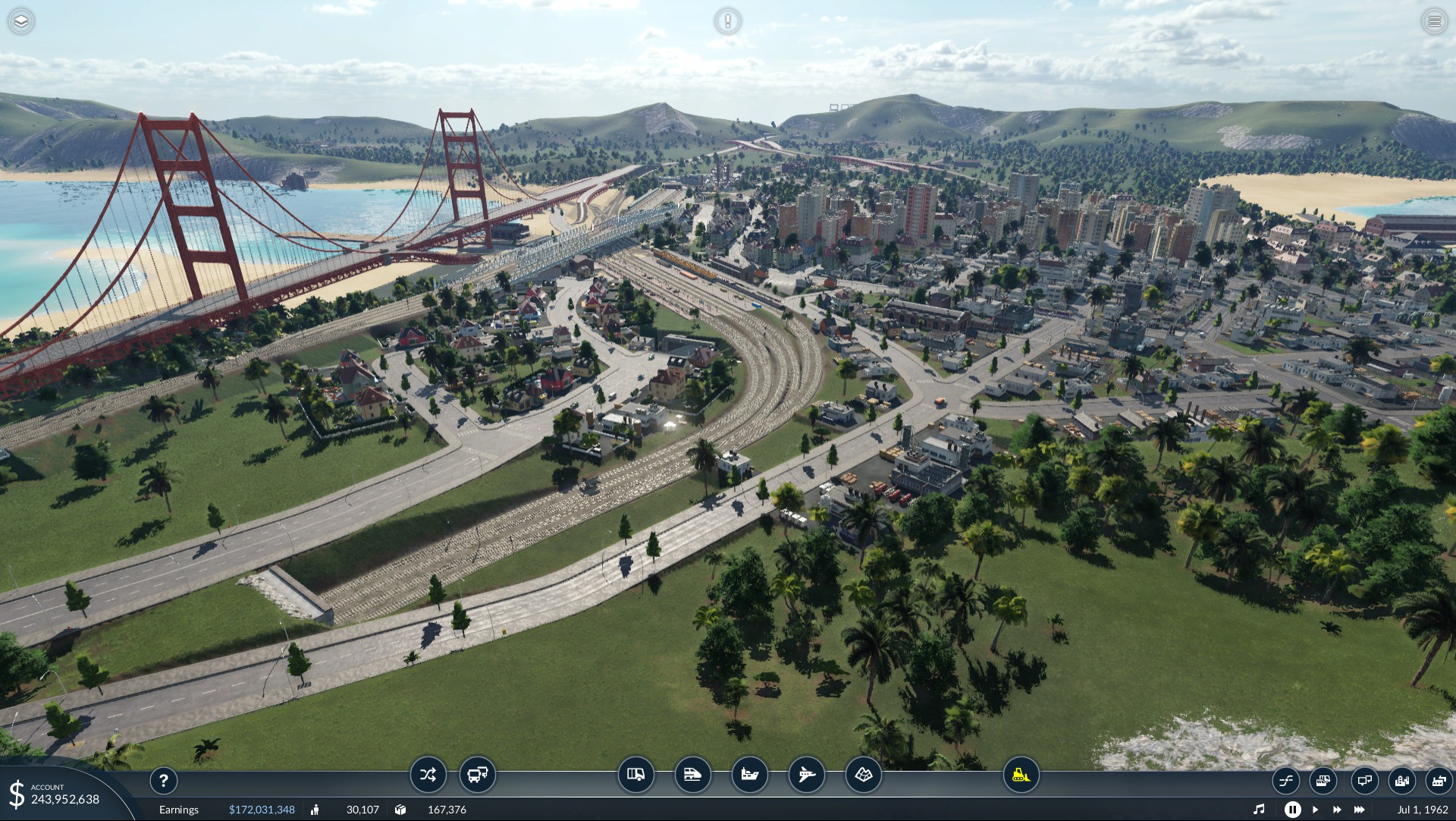Activate the yellow bulldozer tool
Viewport: 1456px width, 821px height.
pos(1021,775)
